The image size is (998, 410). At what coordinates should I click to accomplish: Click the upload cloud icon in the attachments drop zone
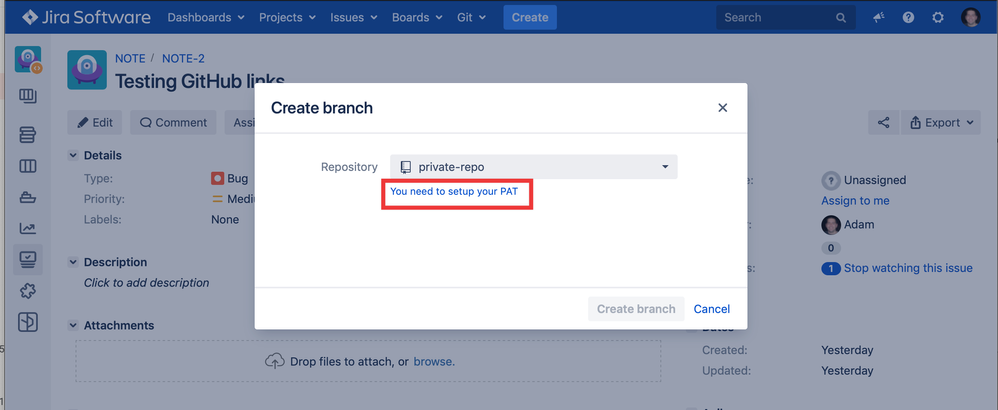click(274, 362)
